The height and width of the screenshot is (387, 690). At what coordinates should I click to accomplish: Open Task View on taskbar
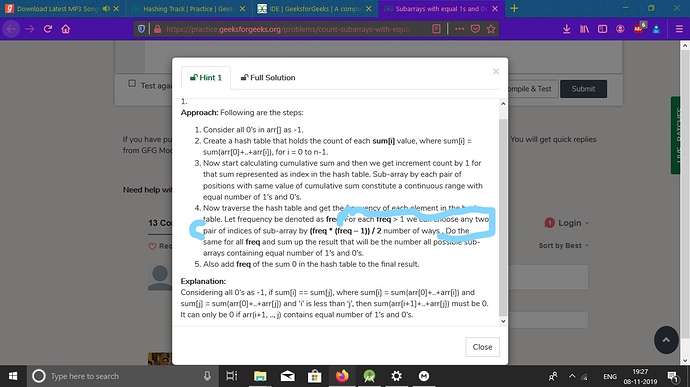(231, 376)
